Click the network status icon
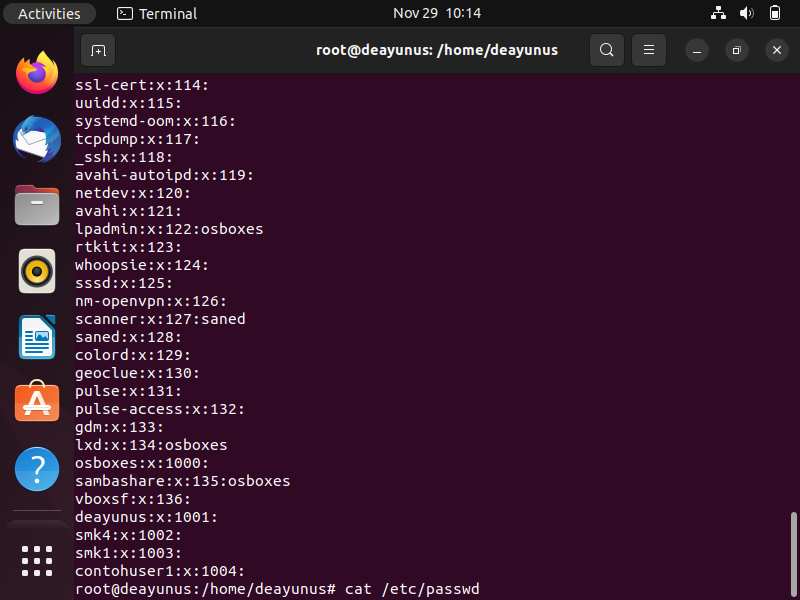800x600 pixels. coord(718,13)
